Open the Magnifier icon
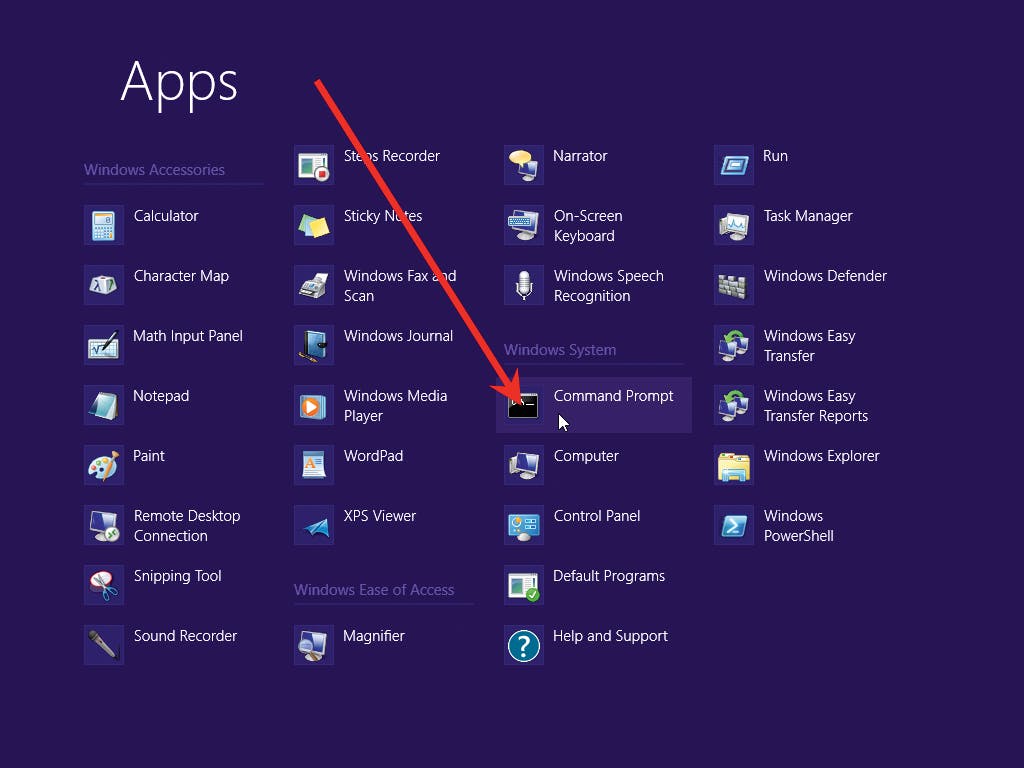 (x=314, y=646)
